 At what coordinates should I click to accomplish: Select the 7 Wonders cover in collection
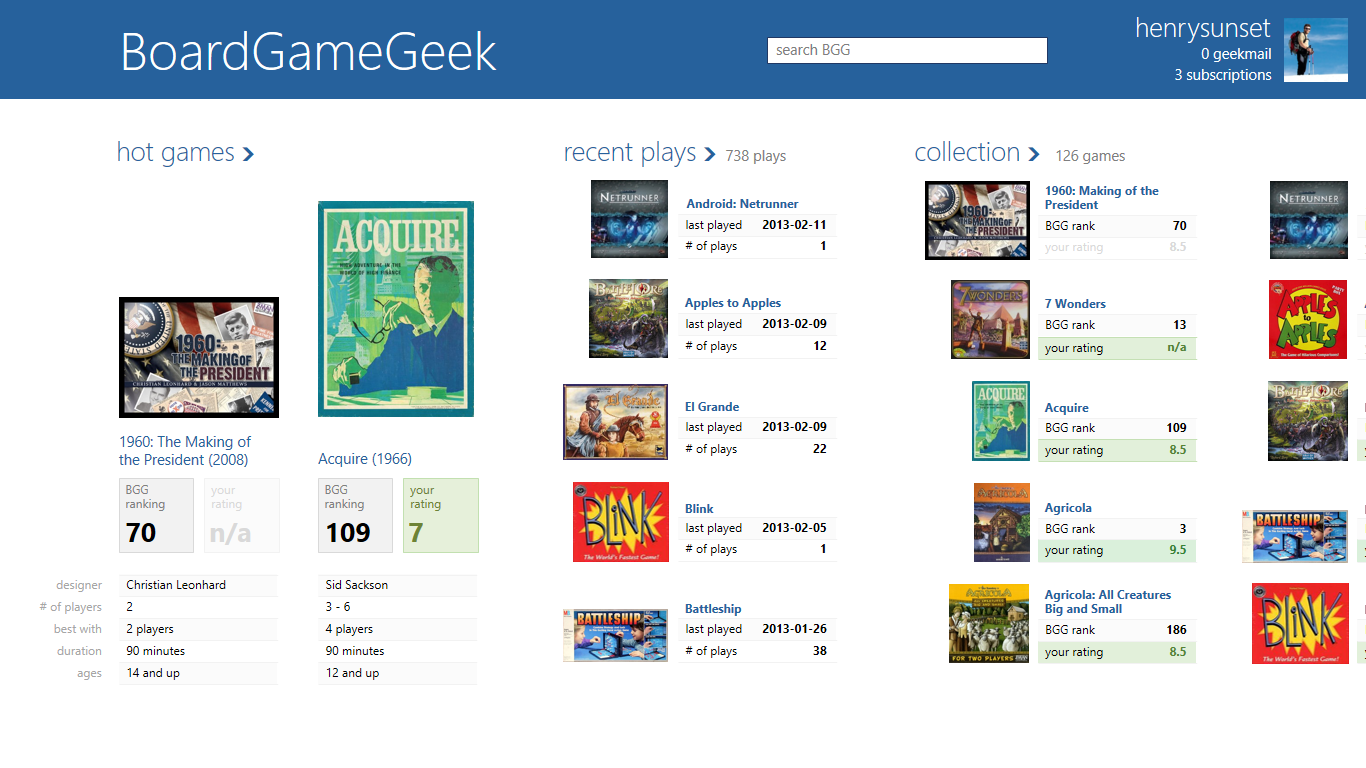tap(990, 320)
